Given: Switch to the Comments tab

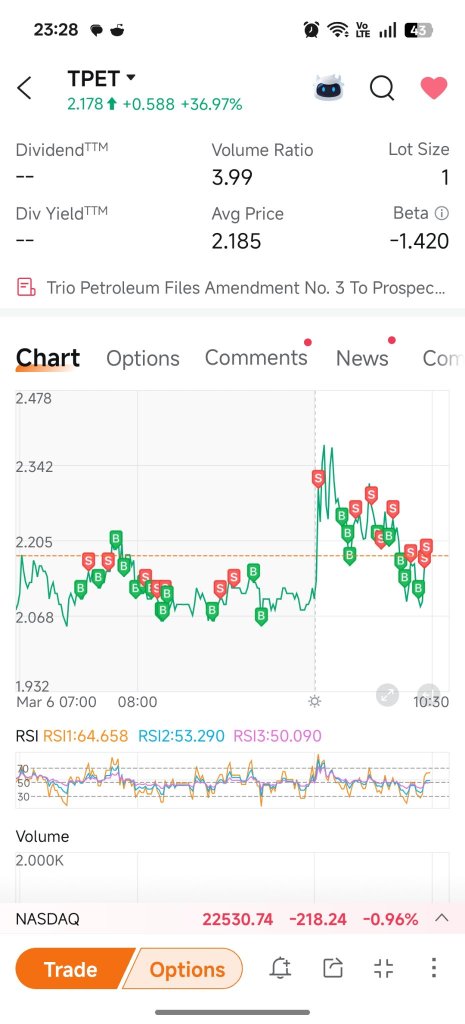Looking at the screenshot, I should pos(256,357).
